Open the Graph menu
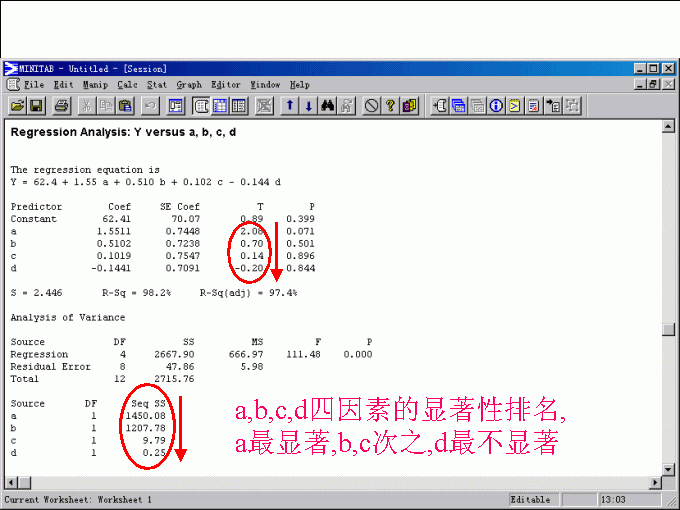Image resolution: width=680 pixels, height=510 pixels. (189, 85)
